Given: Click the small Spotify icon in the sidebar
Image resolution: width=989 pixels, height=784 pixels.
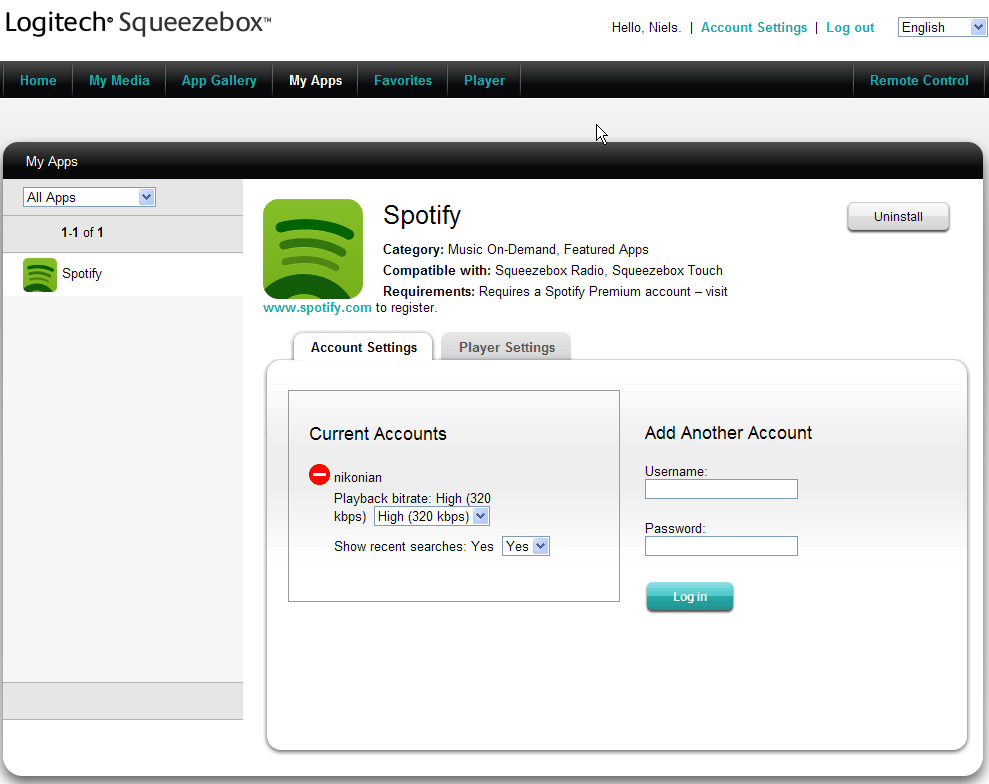Looking at the screenshot, I should pos(40,274).
